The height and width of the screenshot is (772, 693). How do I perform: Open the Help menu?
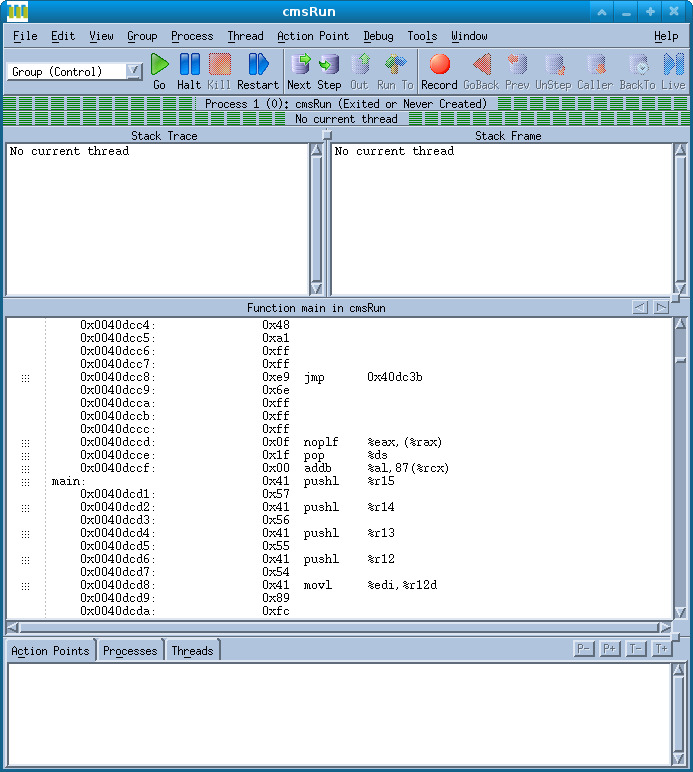coord(666,36)
